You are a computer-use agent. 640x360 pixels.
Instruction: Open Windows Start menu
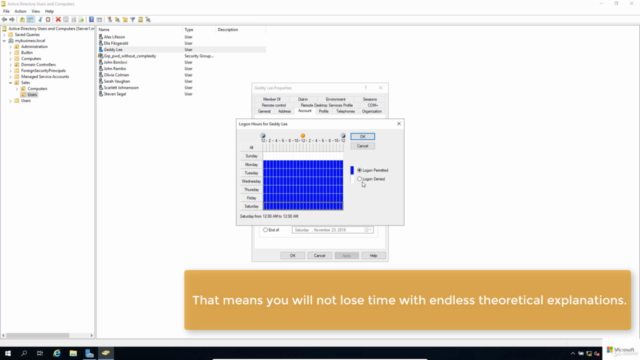[8, 353]
